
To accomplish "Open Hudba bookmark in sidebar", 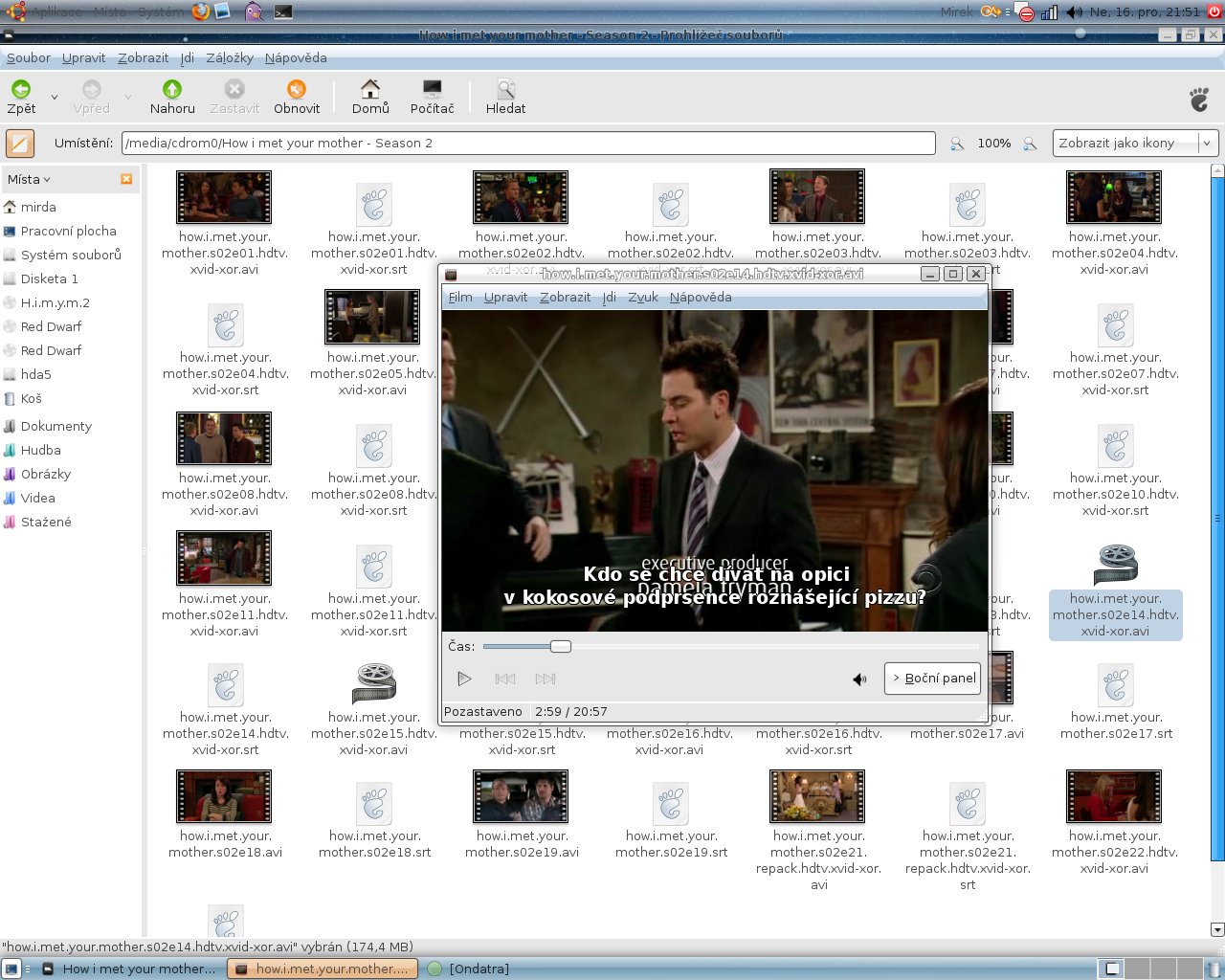I will pyautogui.click(x=40, y=450).
